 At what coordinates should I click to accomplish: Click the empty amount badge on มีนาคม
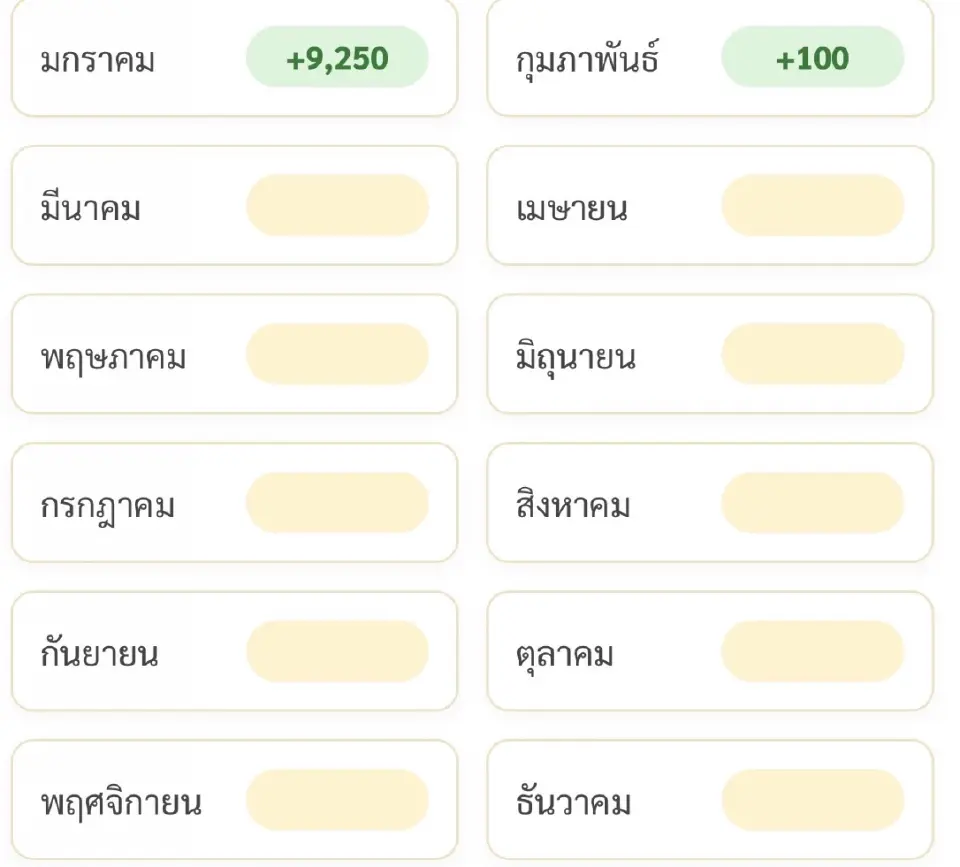pyautogui.click(x=338, y=205)
